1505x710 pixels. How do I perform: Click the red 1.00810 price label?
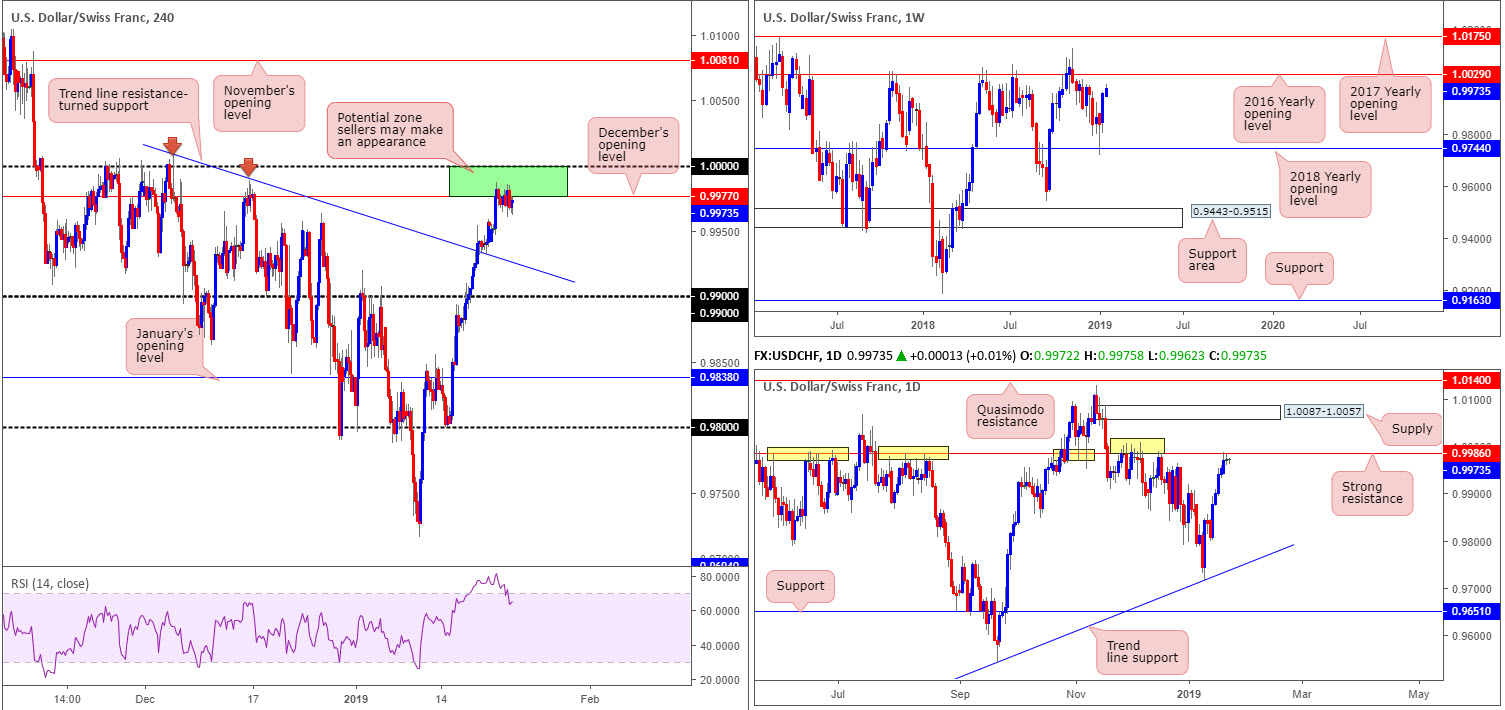coord(718,61)
